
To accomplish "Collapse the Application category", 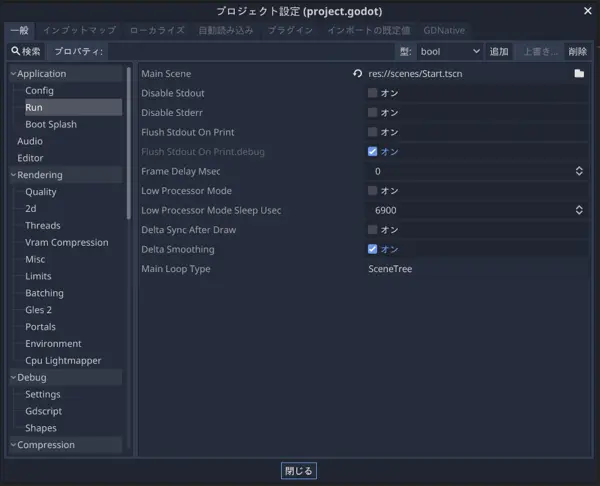I will click(13, 73).
